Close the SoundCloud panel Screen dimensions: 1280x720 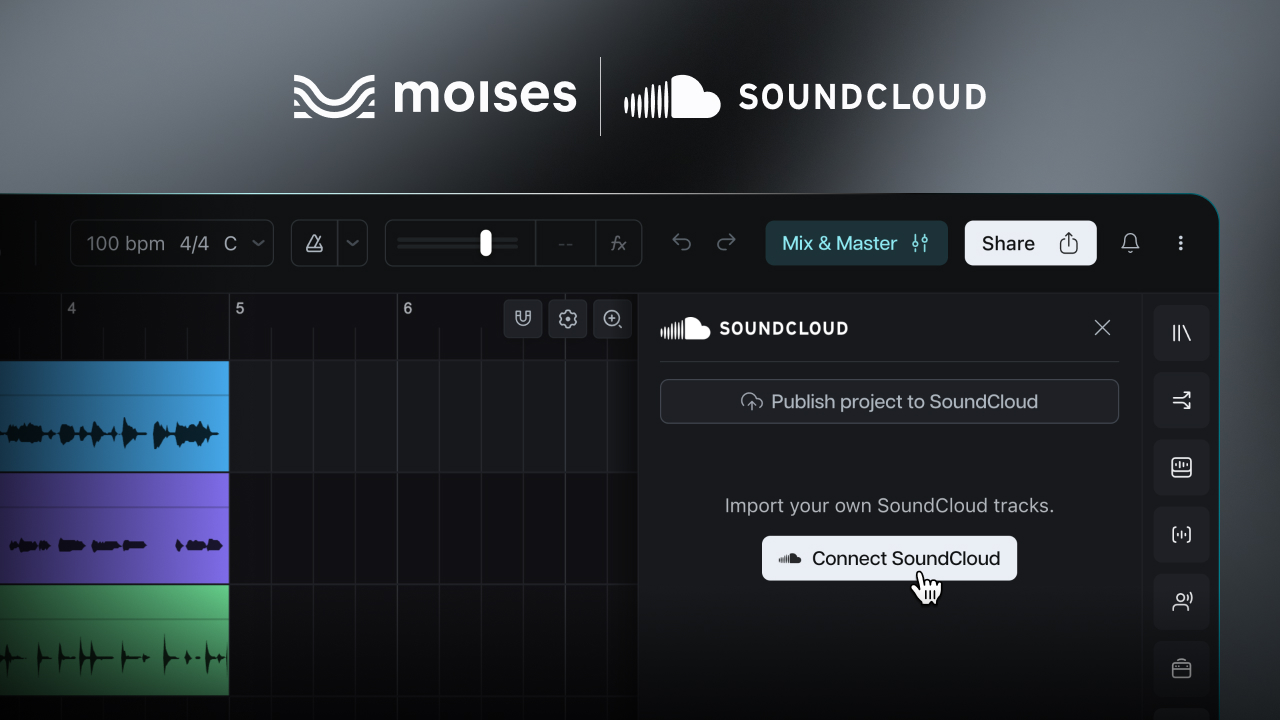(x=1102, y=328)
